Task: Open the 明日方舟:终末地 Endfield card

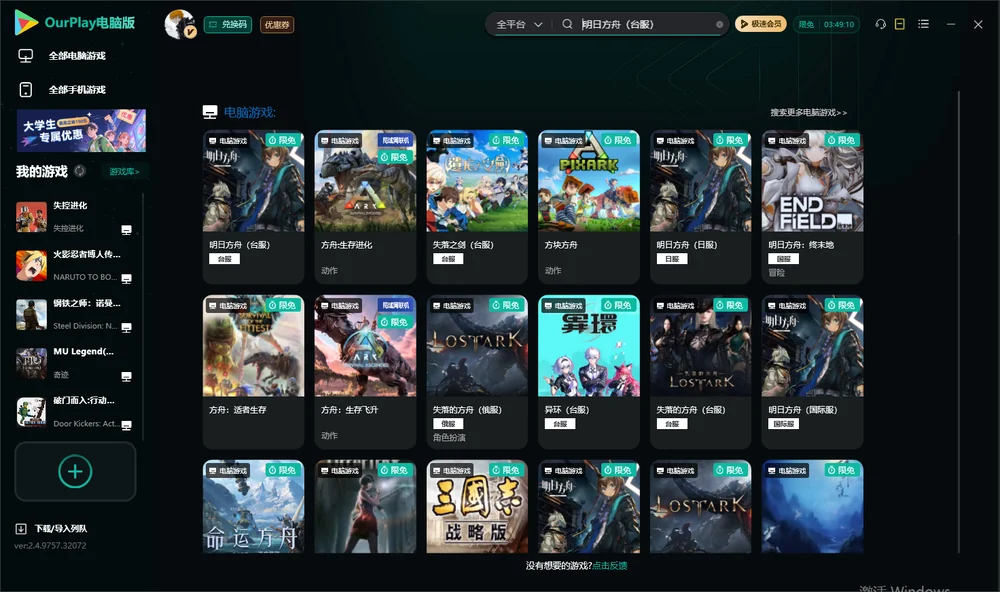Action: (812, 207)
